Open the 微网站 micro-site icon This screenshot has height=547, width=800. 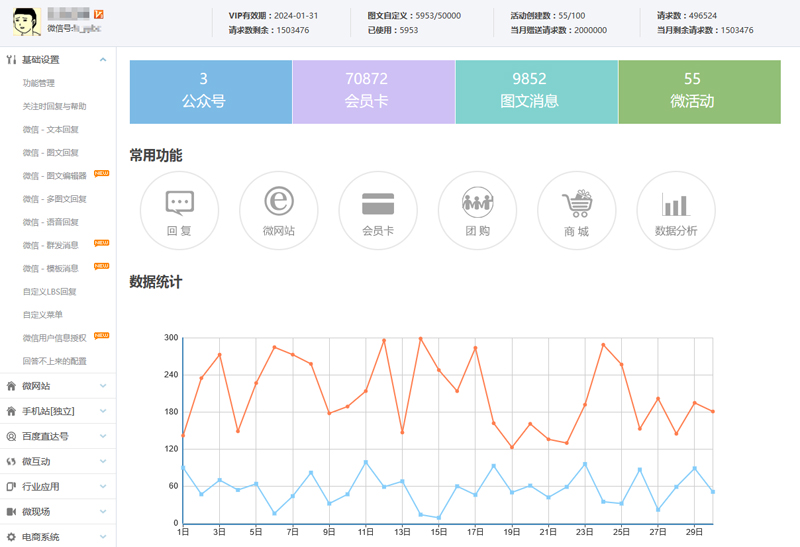coord(279,211)
